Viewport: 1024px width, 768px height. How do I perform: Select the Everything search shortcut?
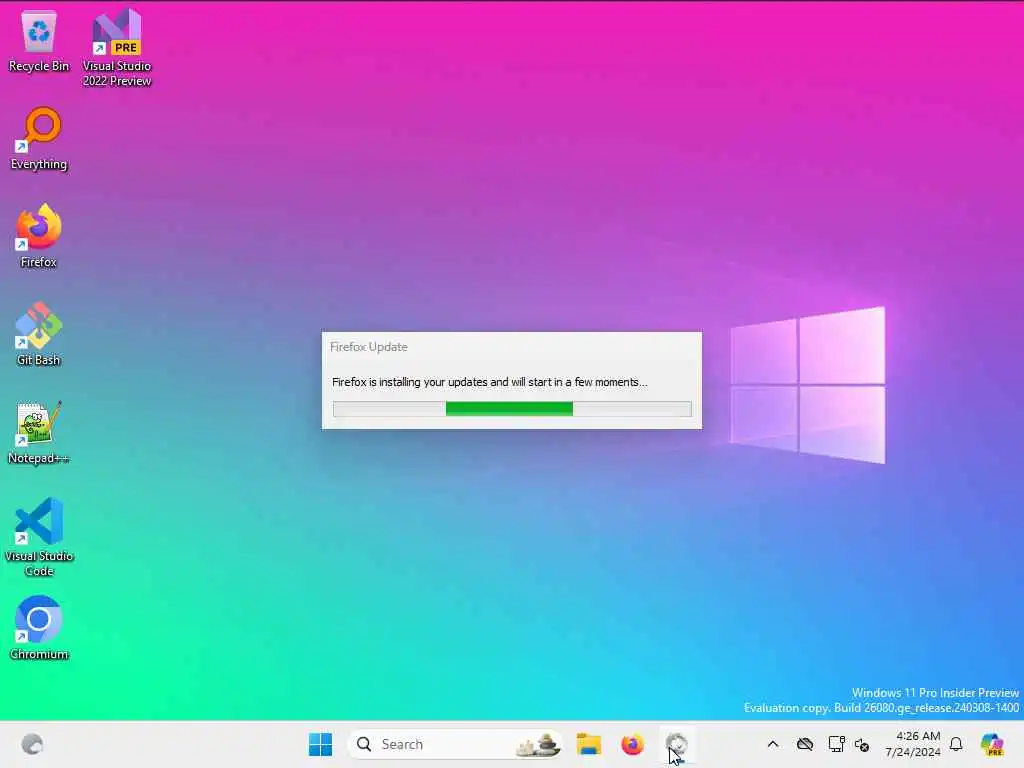39,139
